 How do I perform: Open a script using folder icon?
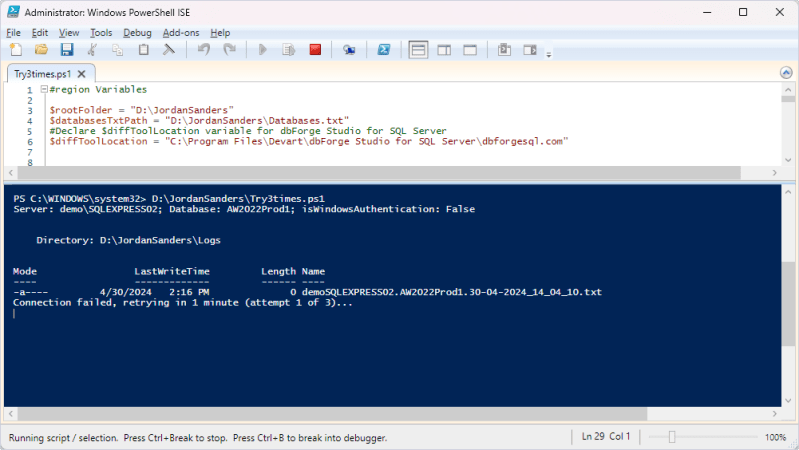(x=41, y=49)
